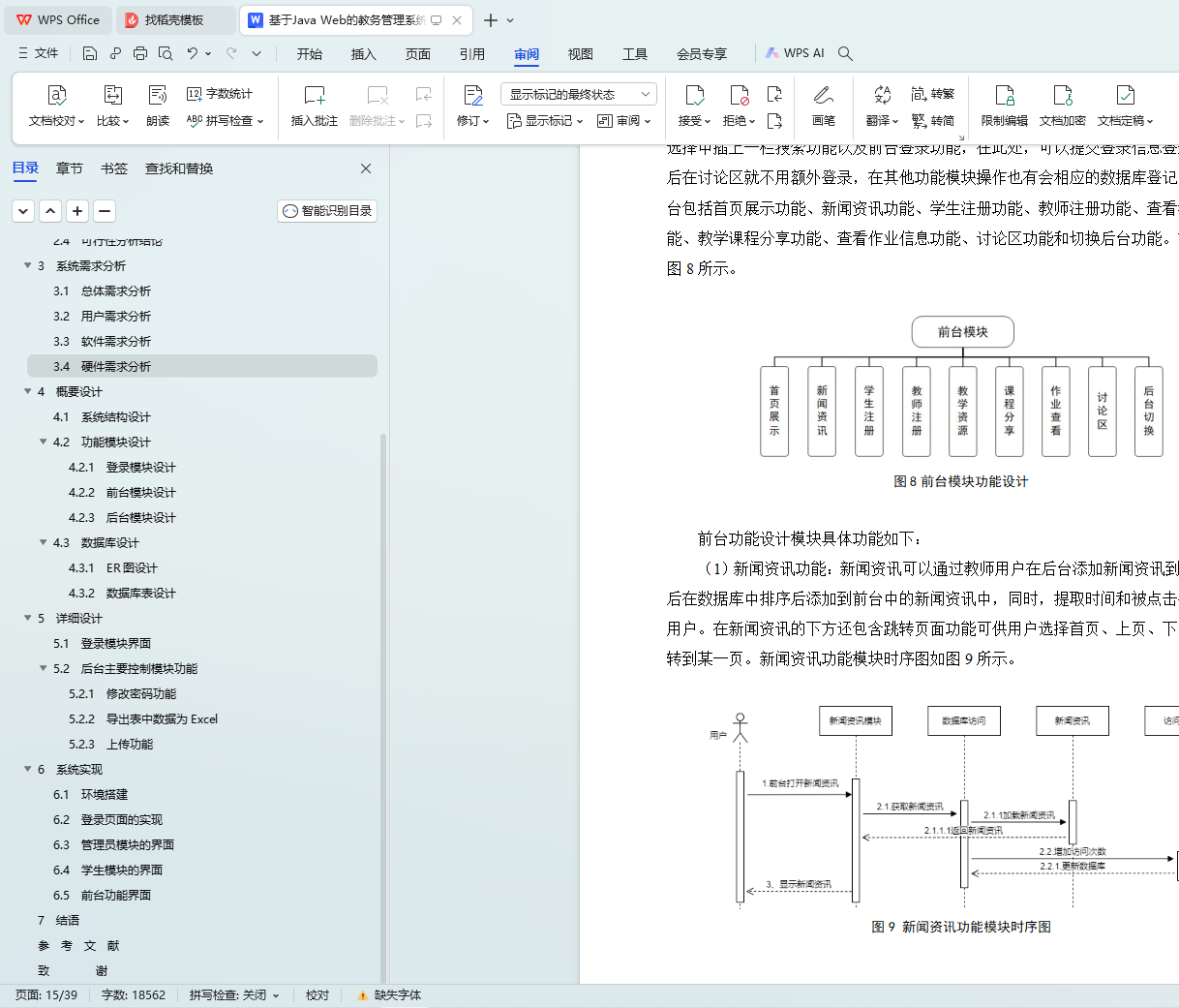Click the print icon in quick toolbar
Screen dimensions: 1179x1008
[x=140, y=53]
